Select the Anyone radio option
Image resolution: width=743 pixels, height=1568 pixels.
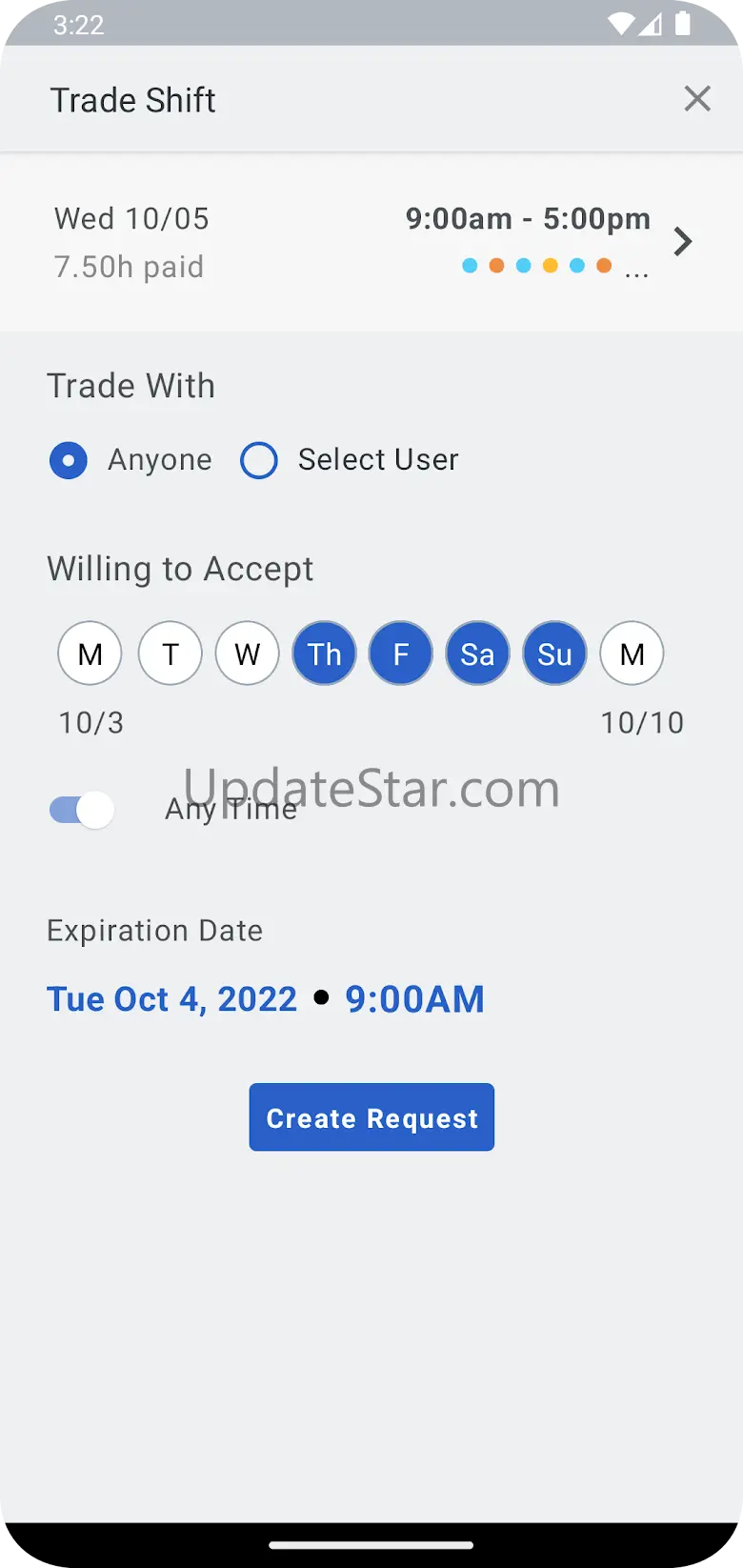click(x=69, y=460)
